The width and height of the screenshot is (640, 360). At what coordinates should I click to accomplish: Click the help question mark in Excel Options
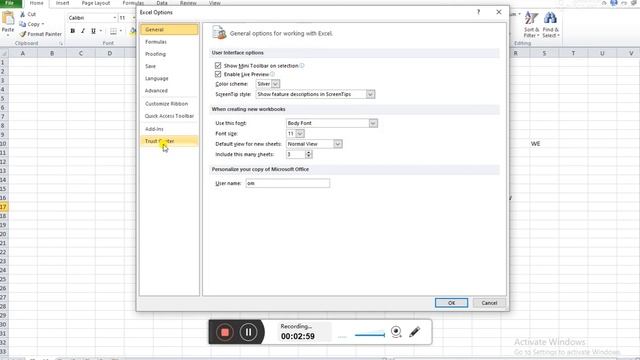pos(478,12)
